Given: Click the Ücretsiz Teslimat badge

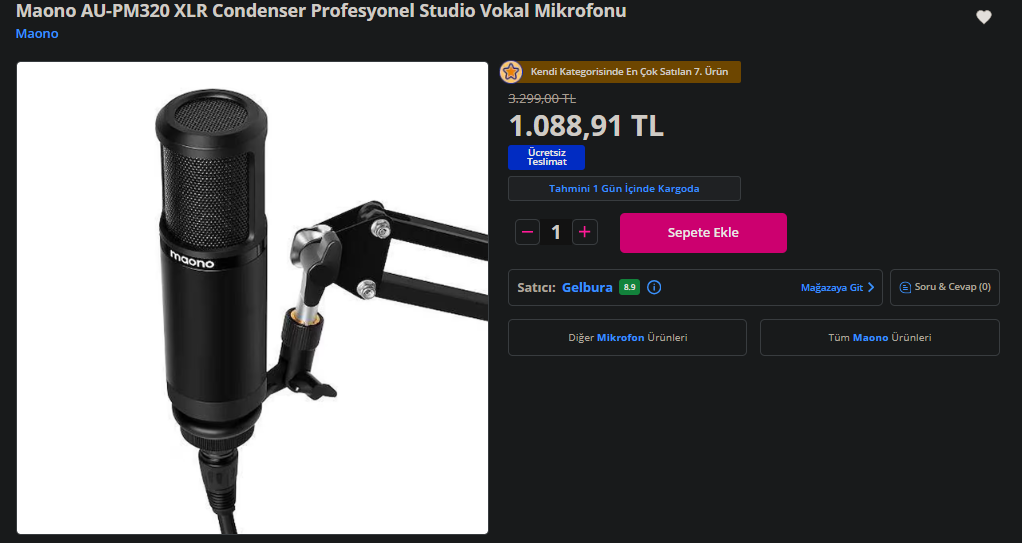Looking at the screenshot, I should (x=546, y=157).
